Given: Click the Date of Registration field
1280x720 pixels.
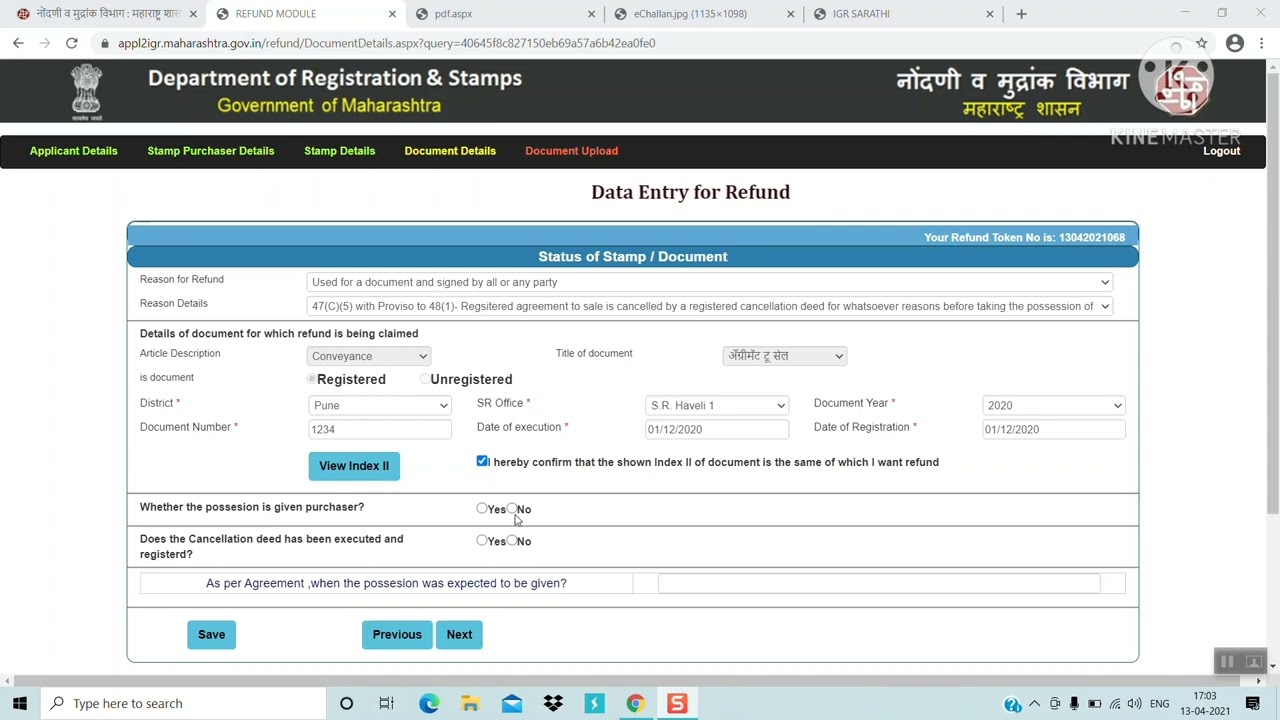Looking at the screenshot, I should pyautogui.click(x=1054, y=429).
